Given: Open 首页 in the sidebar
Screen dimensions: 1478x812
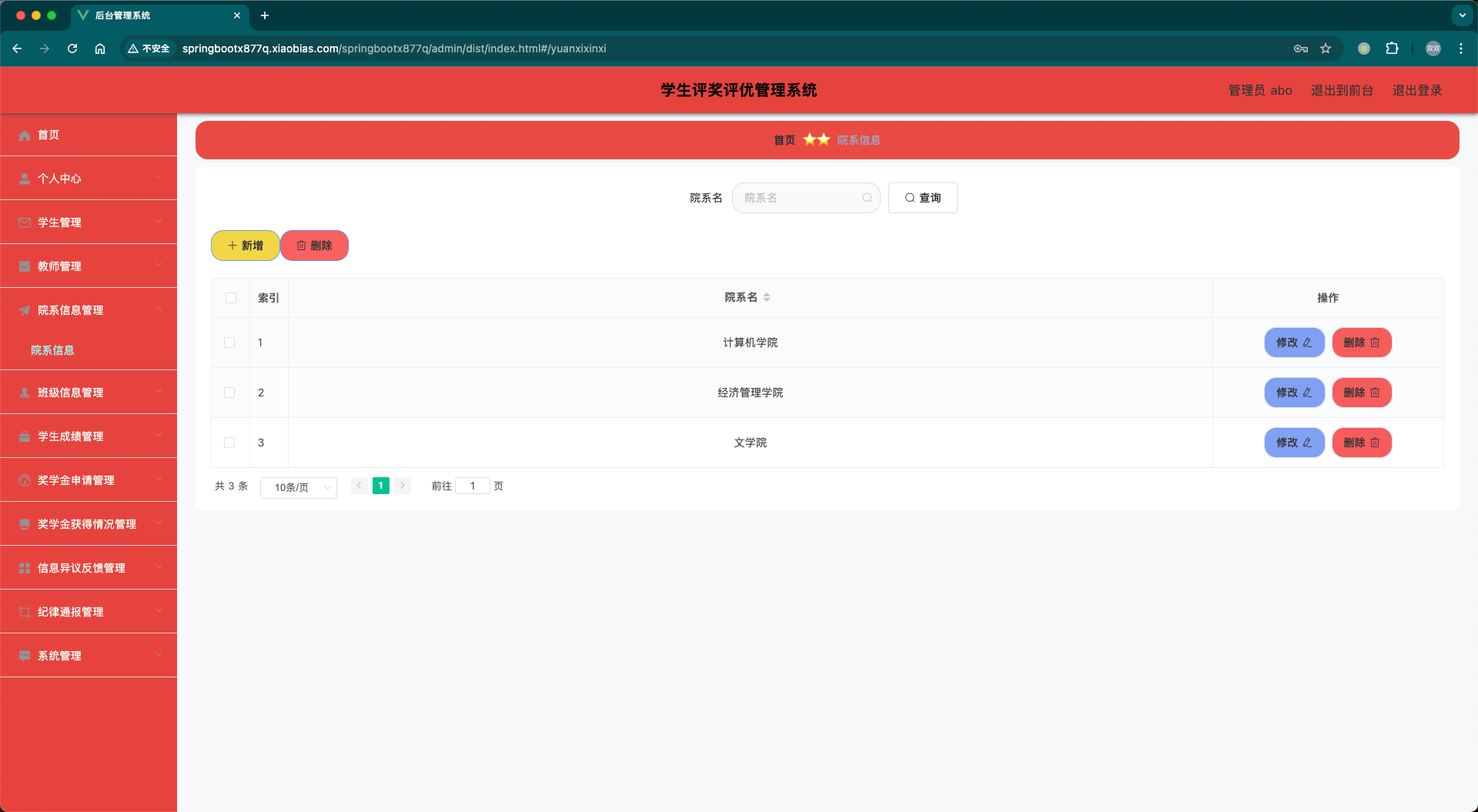Looking at the screenshot, I should pos(89,135).
